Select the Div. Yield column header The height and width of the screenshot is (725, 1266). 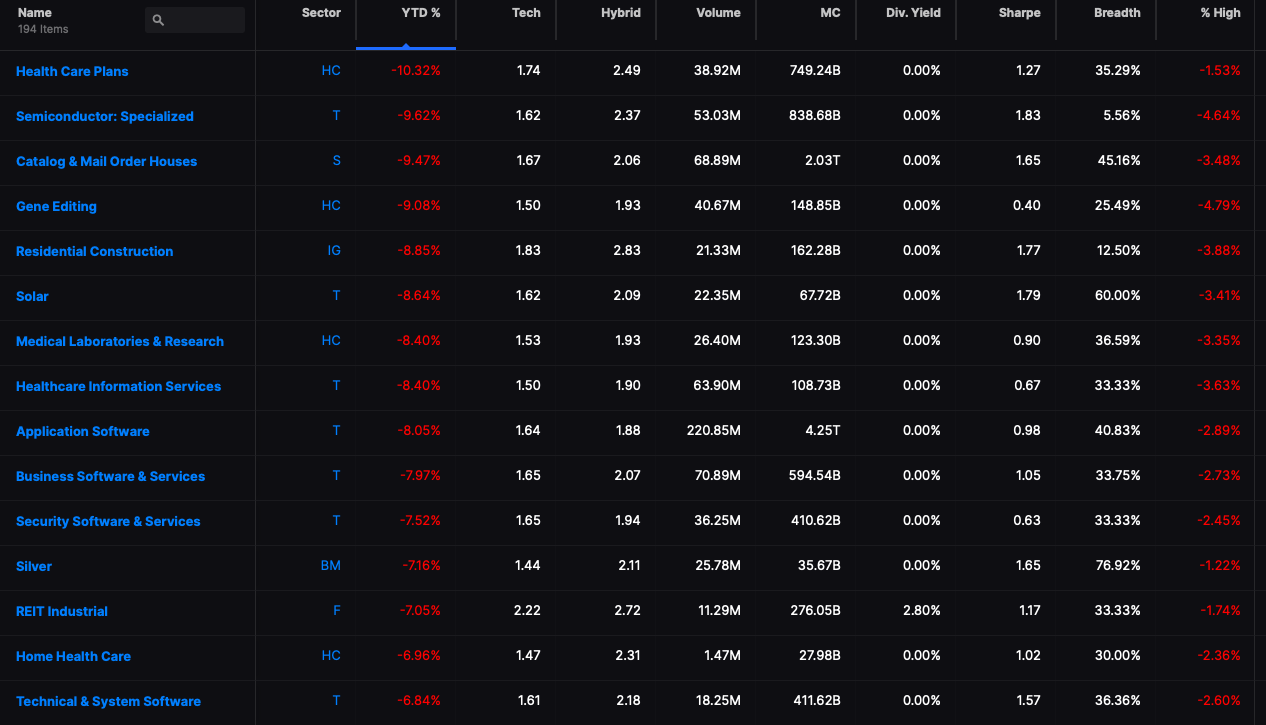[x=913, y=13]
